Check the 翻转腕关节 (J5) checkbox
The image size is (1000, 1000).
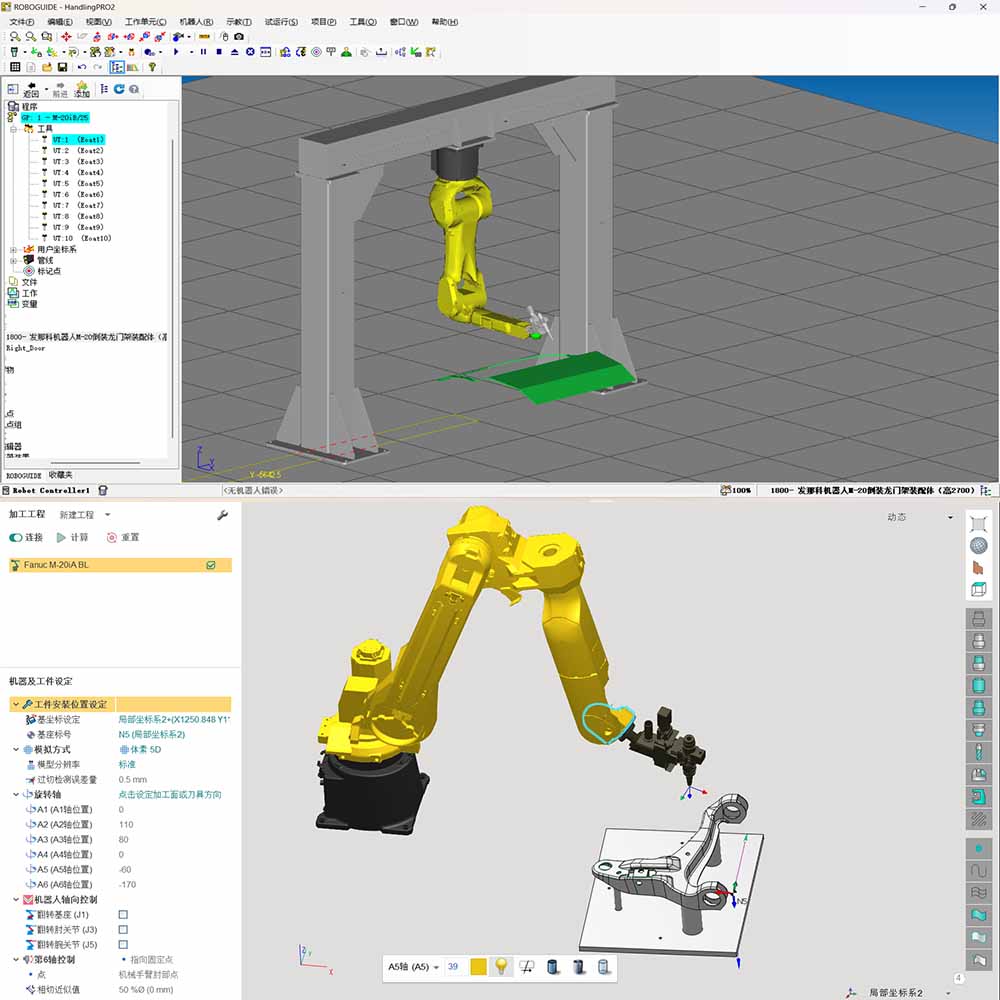pyautogui.click(x=123, y=945)
